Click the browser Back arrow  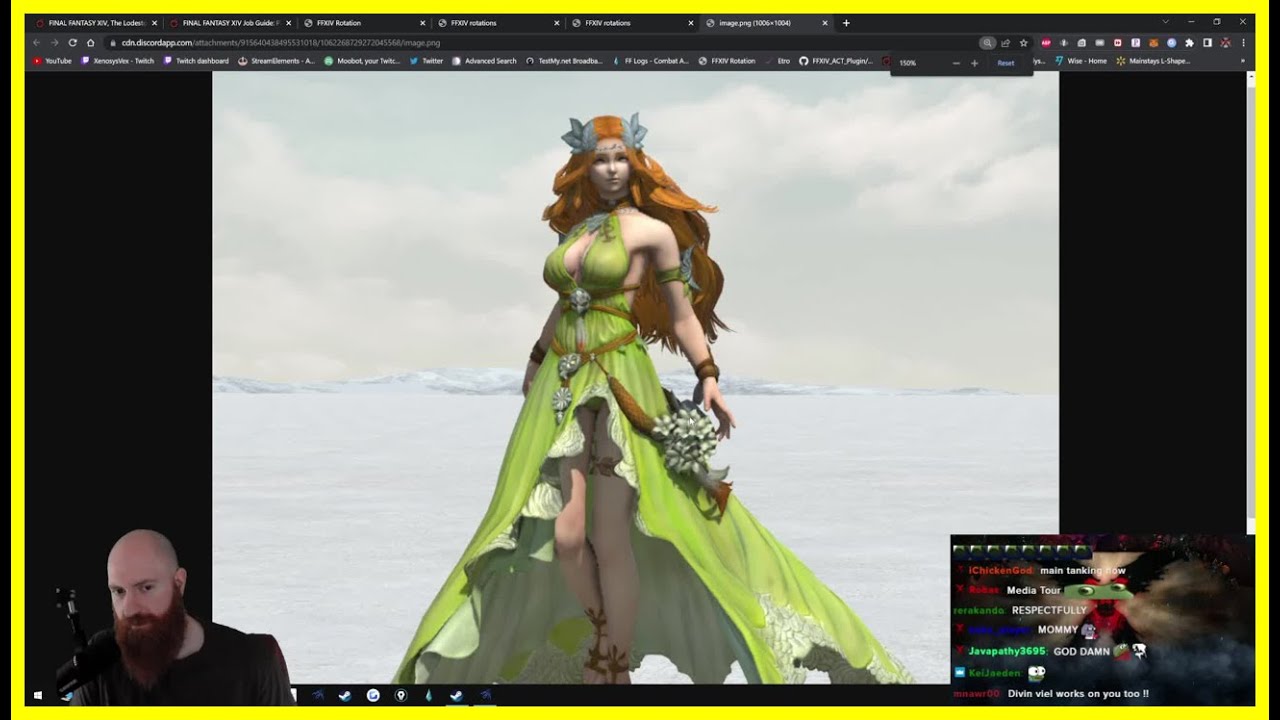click(x=37, y=43)
